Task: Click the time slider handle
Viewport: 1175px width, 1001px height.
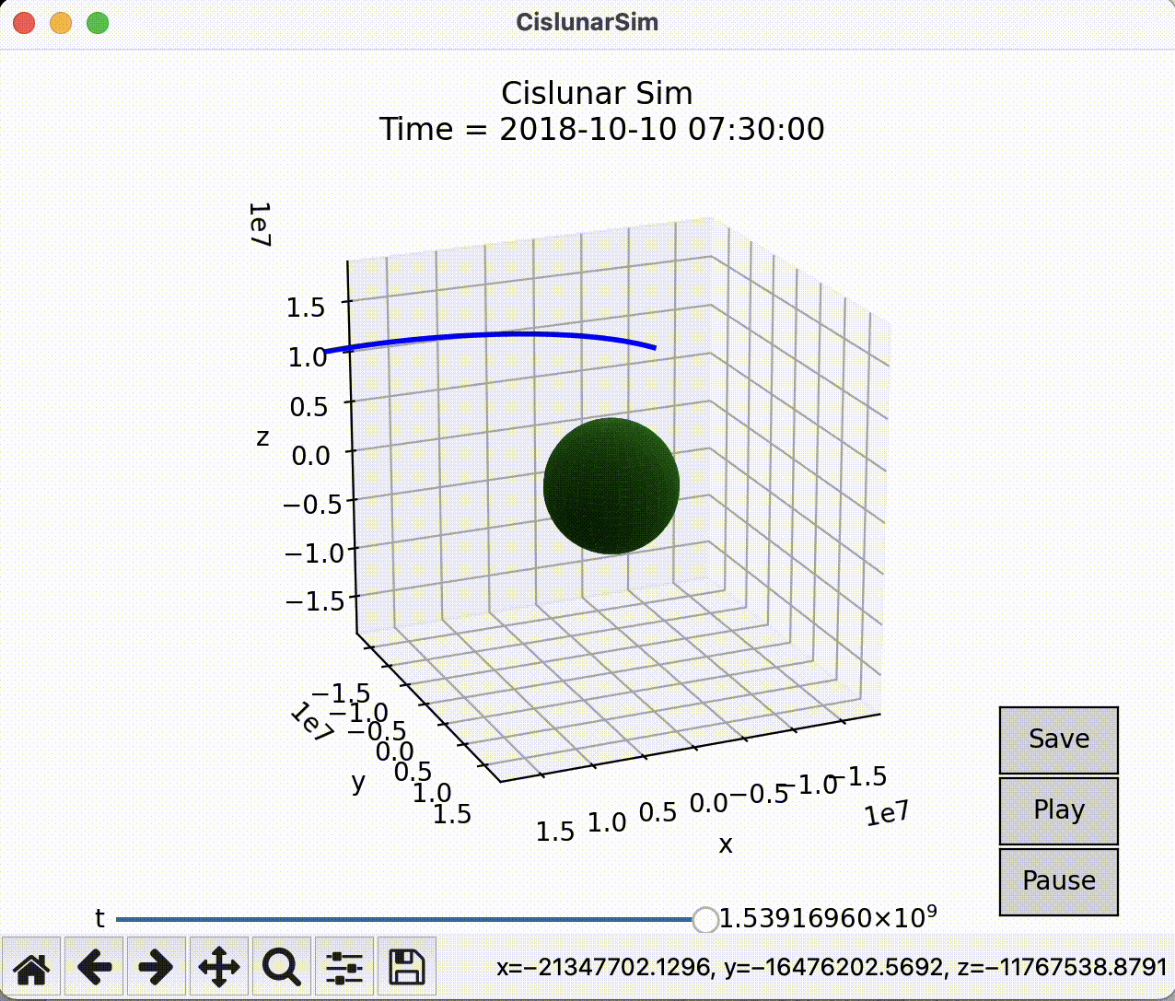Action: pos(705,919)
